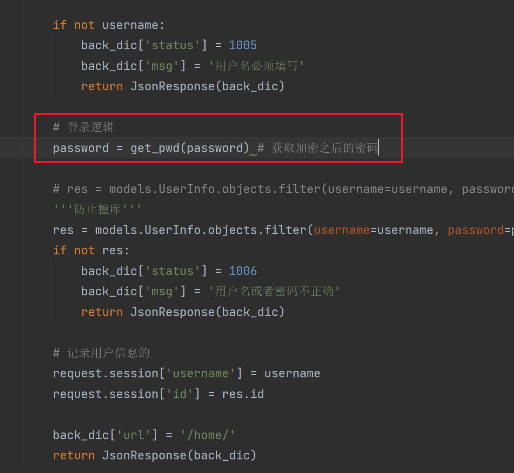Image resolution: width=514 pixels, height=473 pixels.
Task: Click the '# 获取加密之后的密码' comment
Action: point(318,148)
